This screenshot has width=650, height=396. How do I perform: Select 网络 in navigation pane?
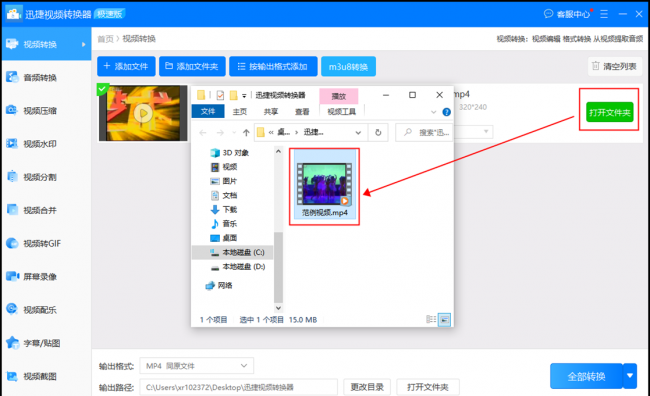(219, 285)
